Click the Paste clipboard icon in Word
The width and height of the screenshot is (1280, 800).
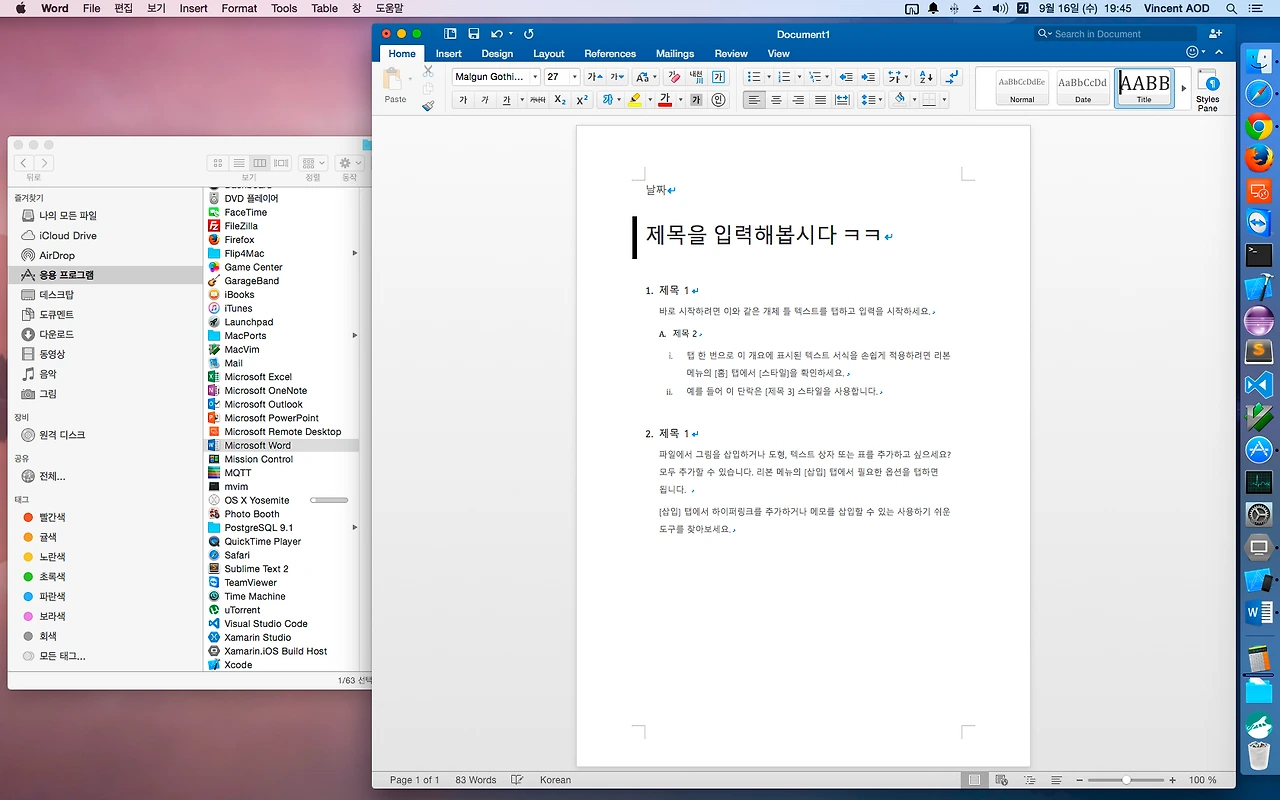393,79
